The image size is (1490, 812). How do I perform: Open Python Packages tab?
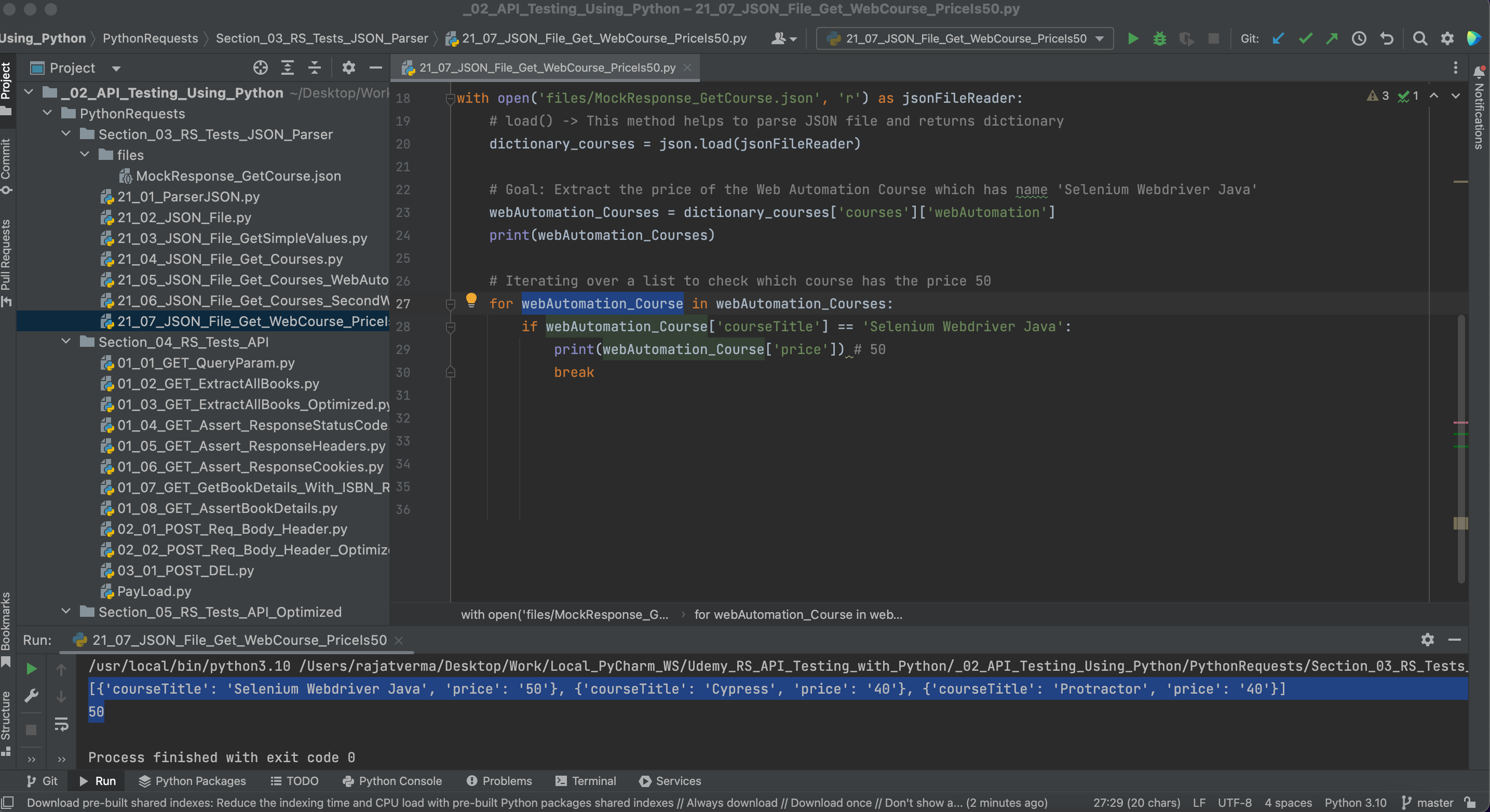click(193, 781)
